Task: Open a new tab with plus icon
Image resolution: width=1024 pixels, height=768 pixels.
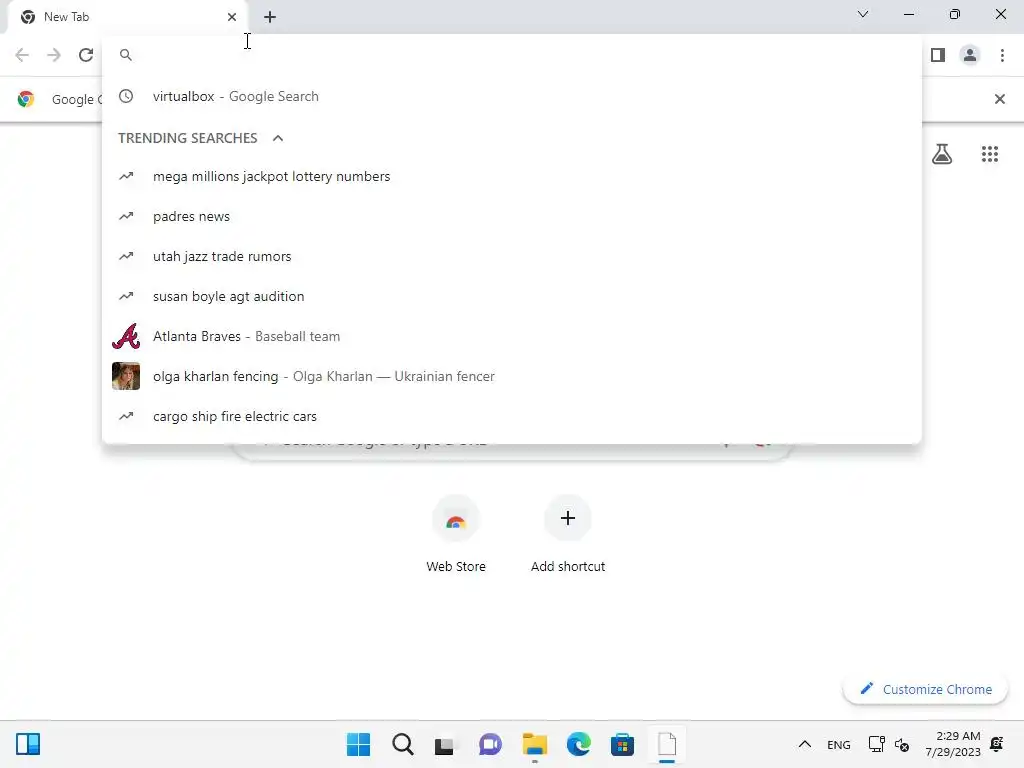Action: pyautogui.click(x=270, y=17)
